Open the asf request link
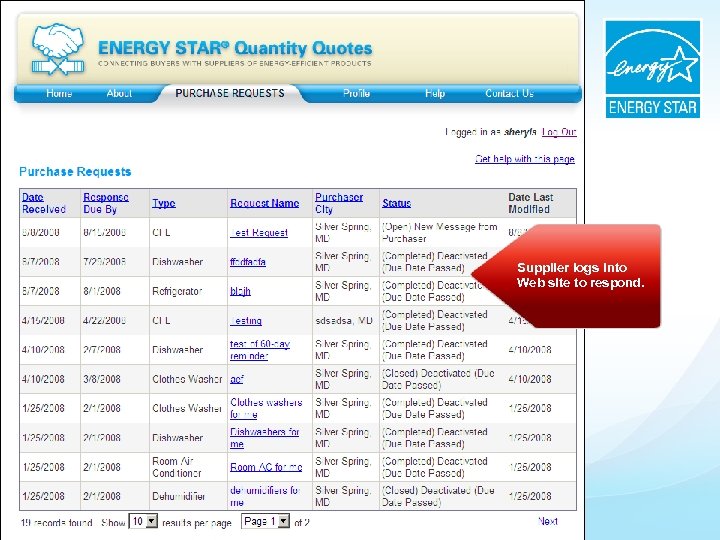The width and height of the screenshot is (720, 540). (x=236, y=379)
